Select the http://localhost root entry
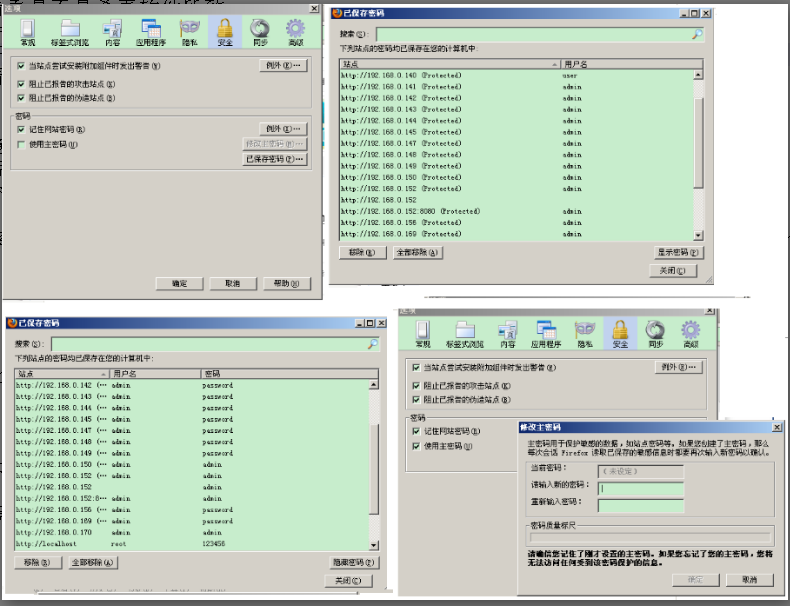Screen dimensions: 790x606 [x=46, y=543]
